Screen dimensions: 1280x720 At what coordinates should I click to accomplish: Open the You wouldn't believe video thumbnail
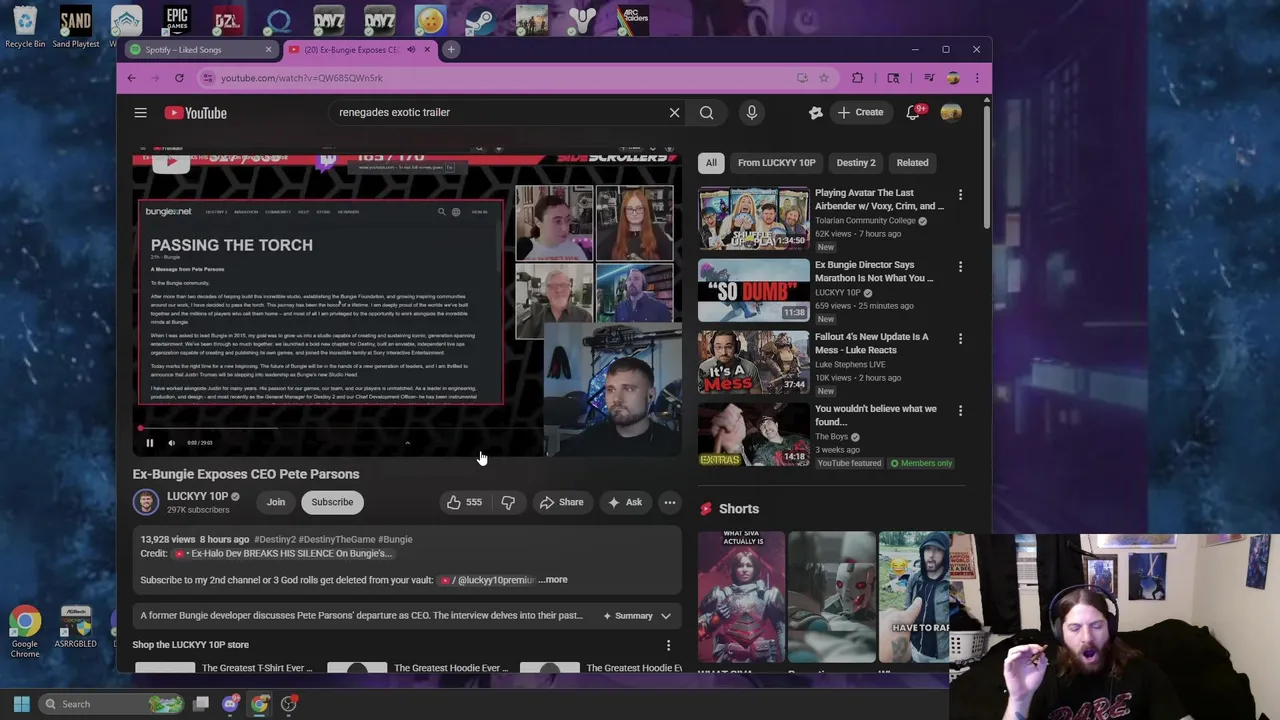(754, 434)
